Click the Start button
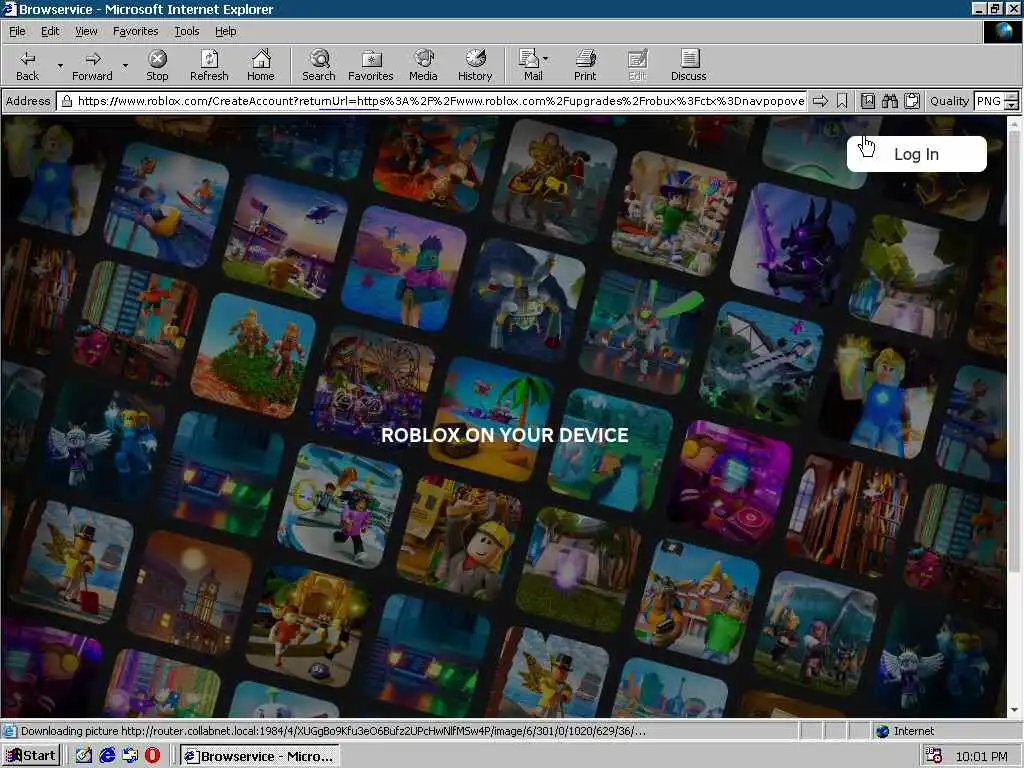This screenshot has height=768, width=1024. click(x=31, y=756)
